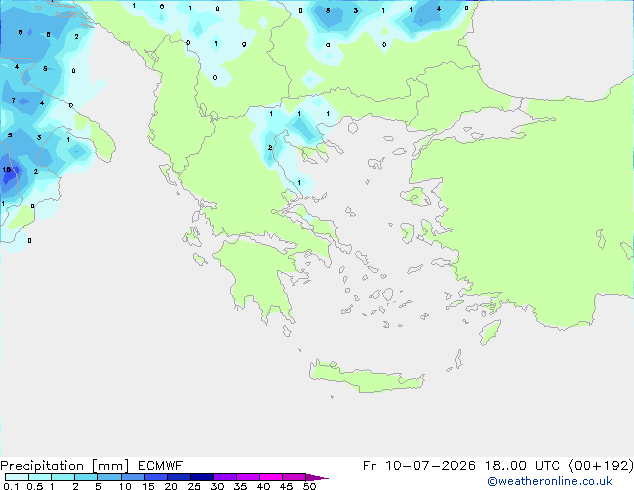
Task: Select the 5 mm legend color swatch
Action: click(x=109, y=477)
